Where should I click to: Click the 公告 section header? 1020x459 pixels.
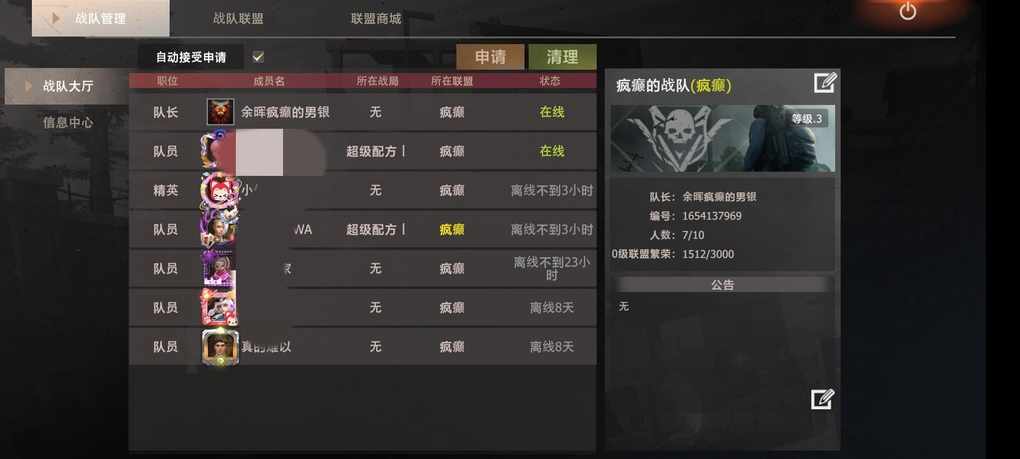(723, 285)
